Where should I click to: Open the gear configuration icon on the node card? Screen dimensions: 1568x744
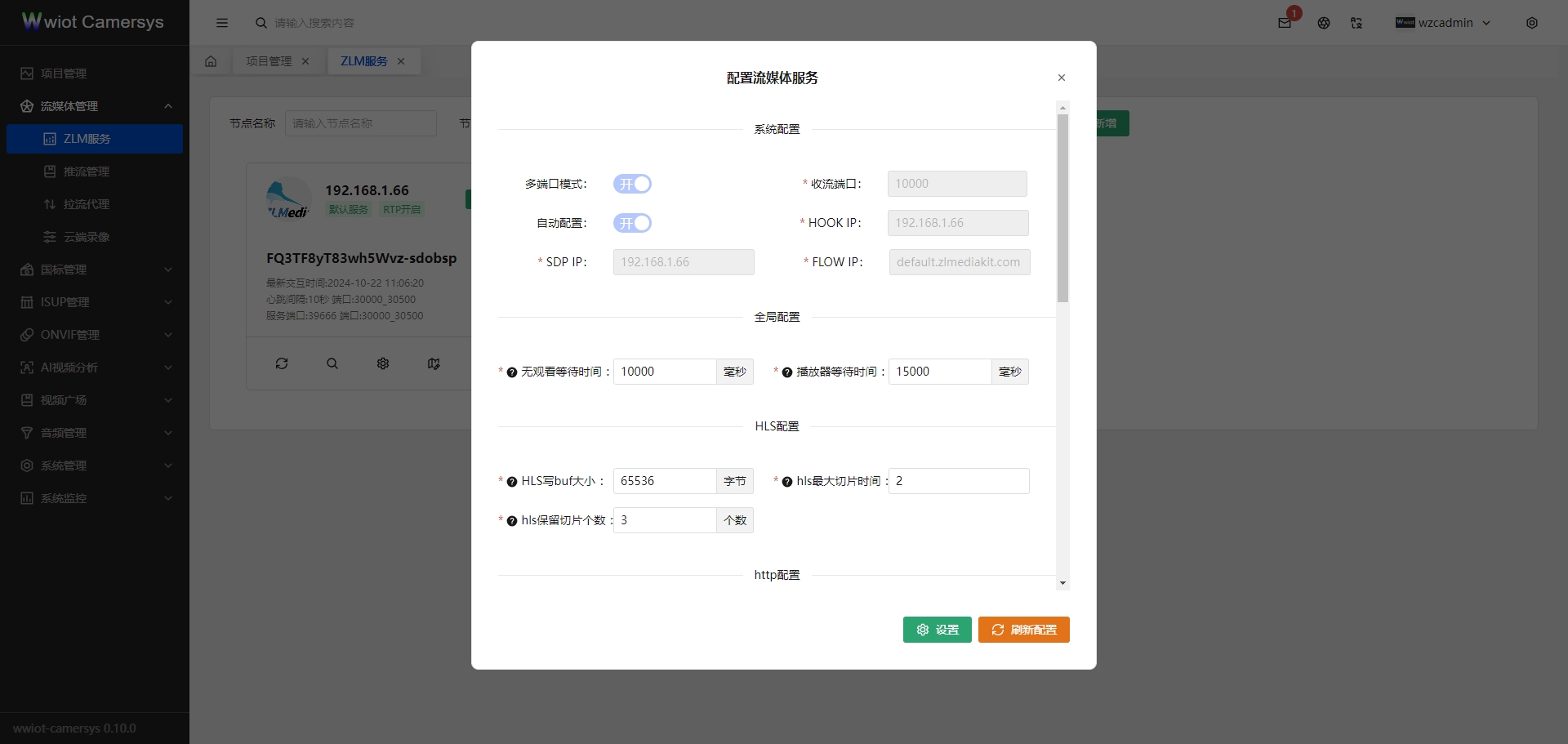click(382, 363)
